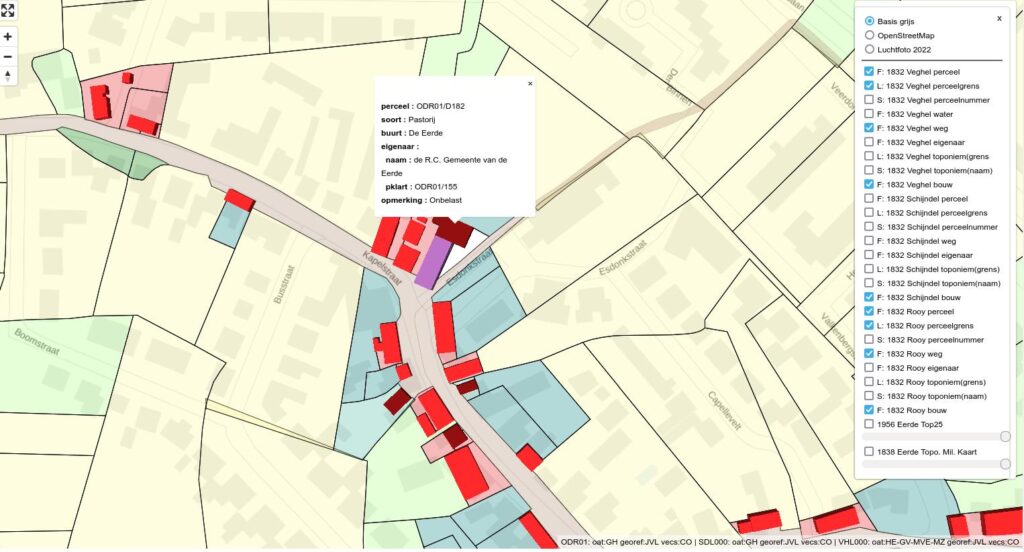Enable F: 1832 Schijndel eigenaar layer
The width and height of the screenshot is (1024, 552).
pos(869,255)
